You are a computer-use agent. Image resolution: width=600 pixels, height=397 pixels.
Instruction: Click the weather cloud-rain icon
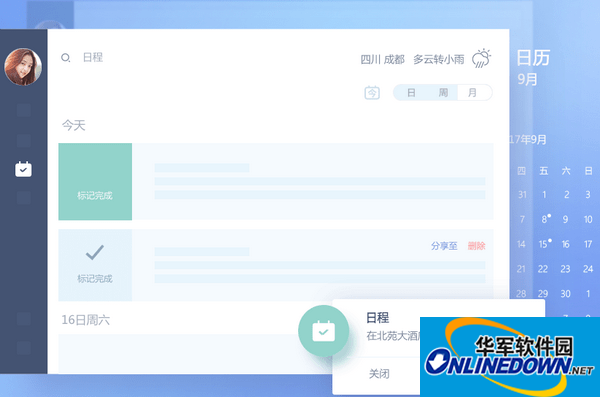[481, 58]
